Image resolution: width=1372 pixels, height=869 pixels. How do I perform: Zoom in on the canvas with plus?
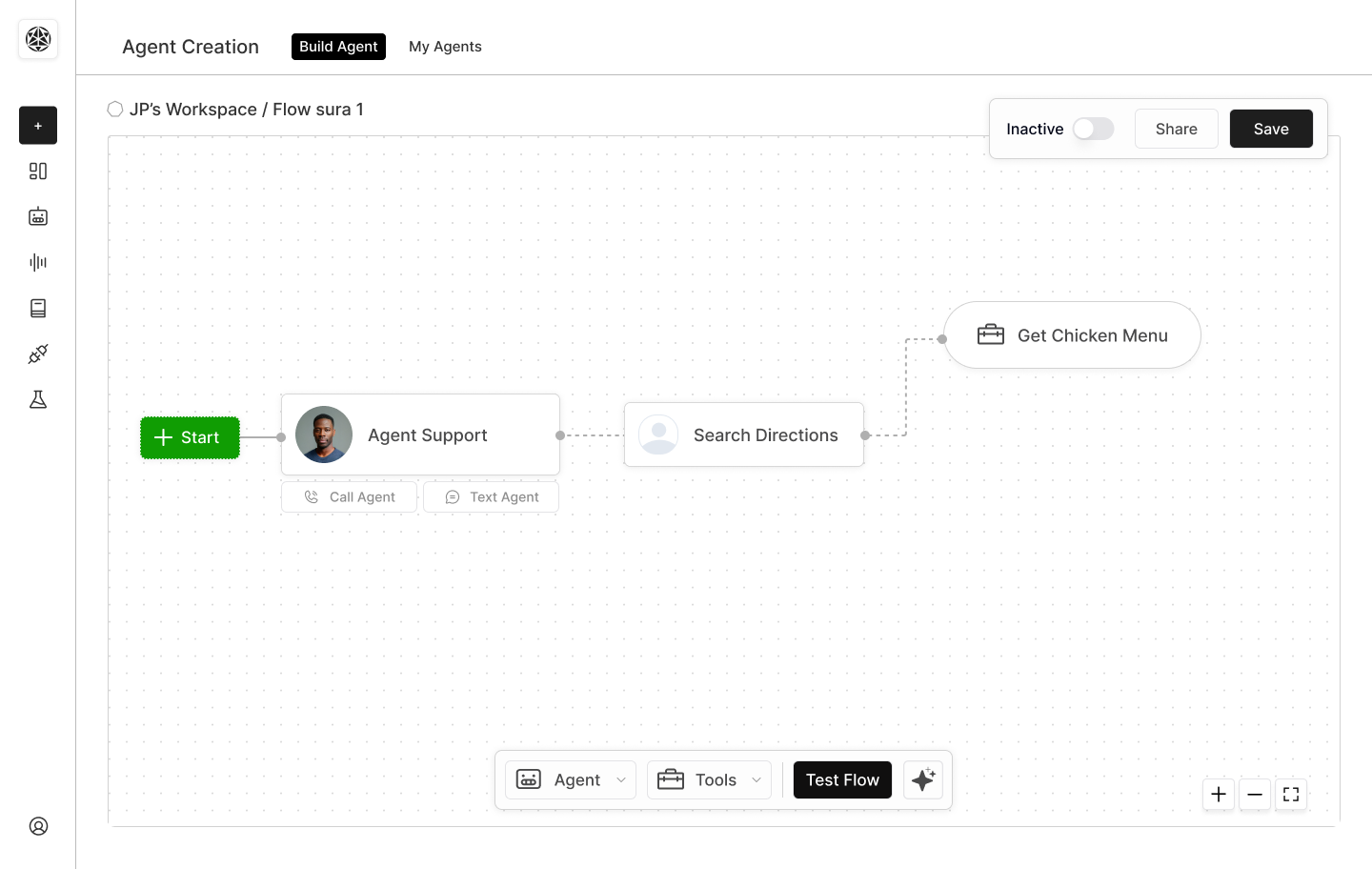pos(1219,794)
